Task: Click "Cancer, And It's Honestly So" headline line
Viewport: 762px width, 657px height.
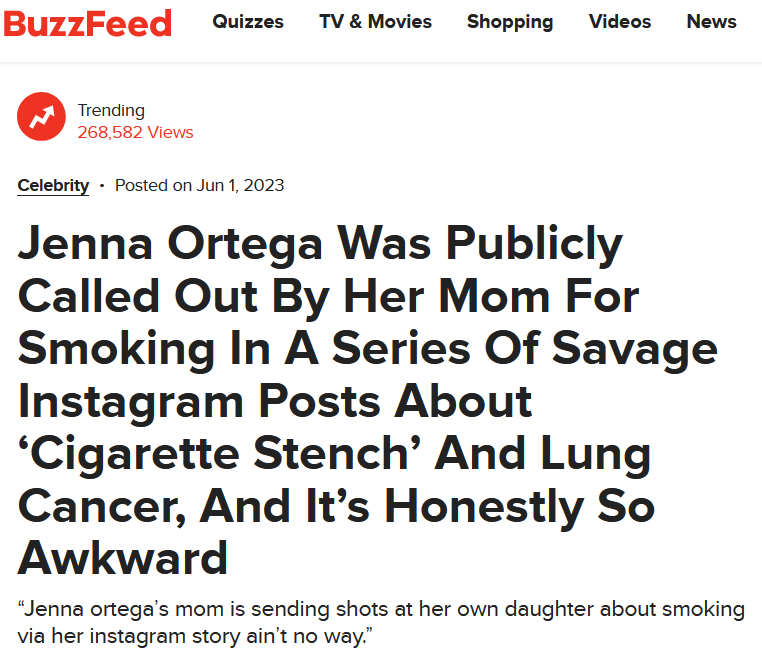Action: coord(337,507)
